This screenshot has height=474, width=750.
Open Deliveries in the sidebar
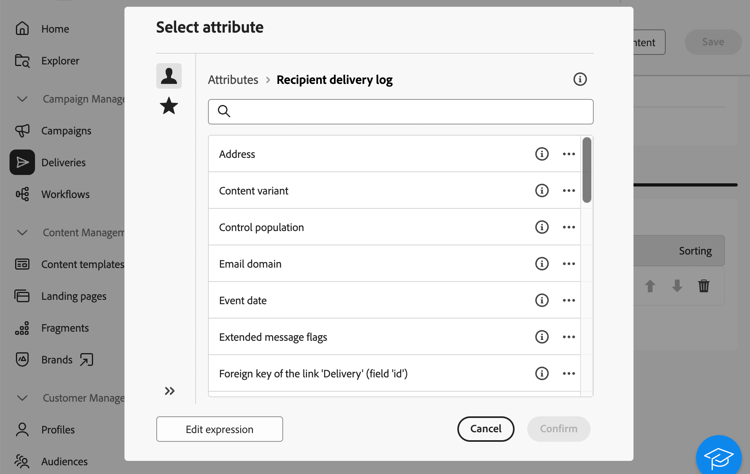pos(63,162)
